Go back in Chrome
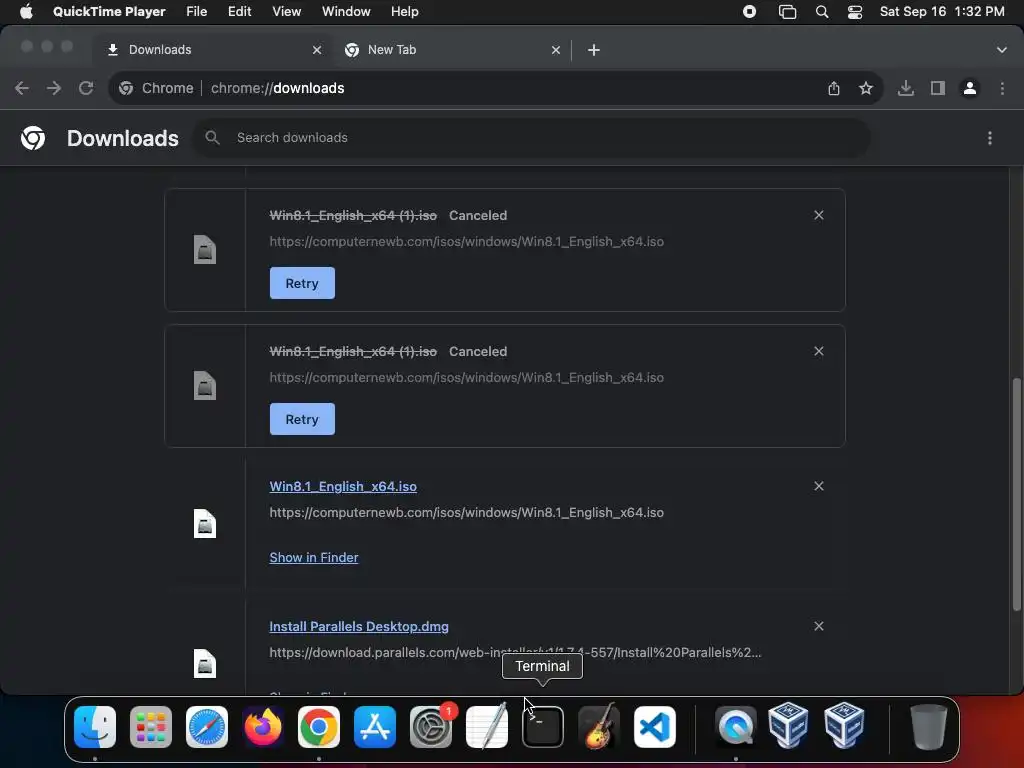 (x=22, y=88)
